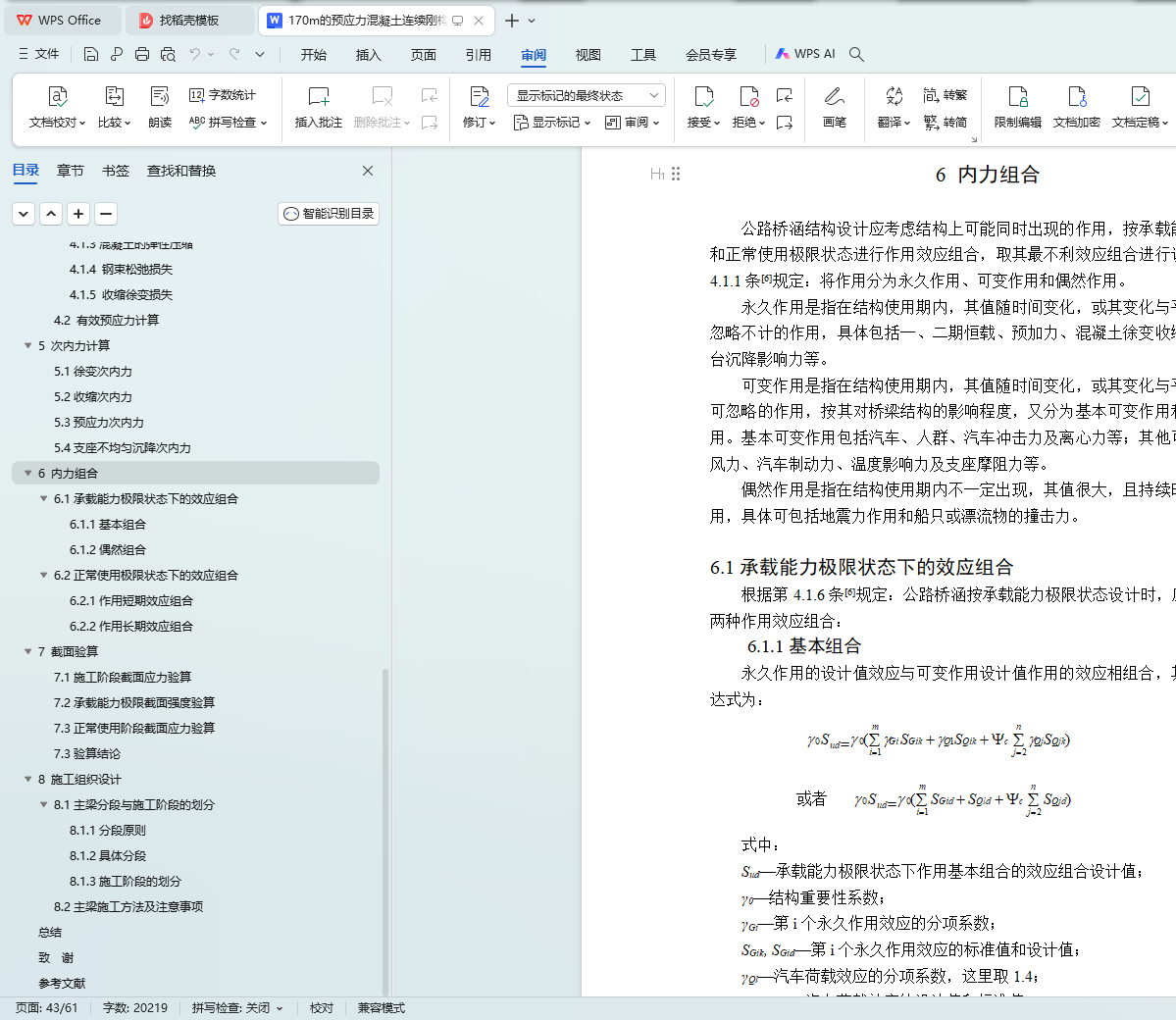Open the 文件 menu
Viewport: 1176px width, 1020px height.
click(39, 54)
